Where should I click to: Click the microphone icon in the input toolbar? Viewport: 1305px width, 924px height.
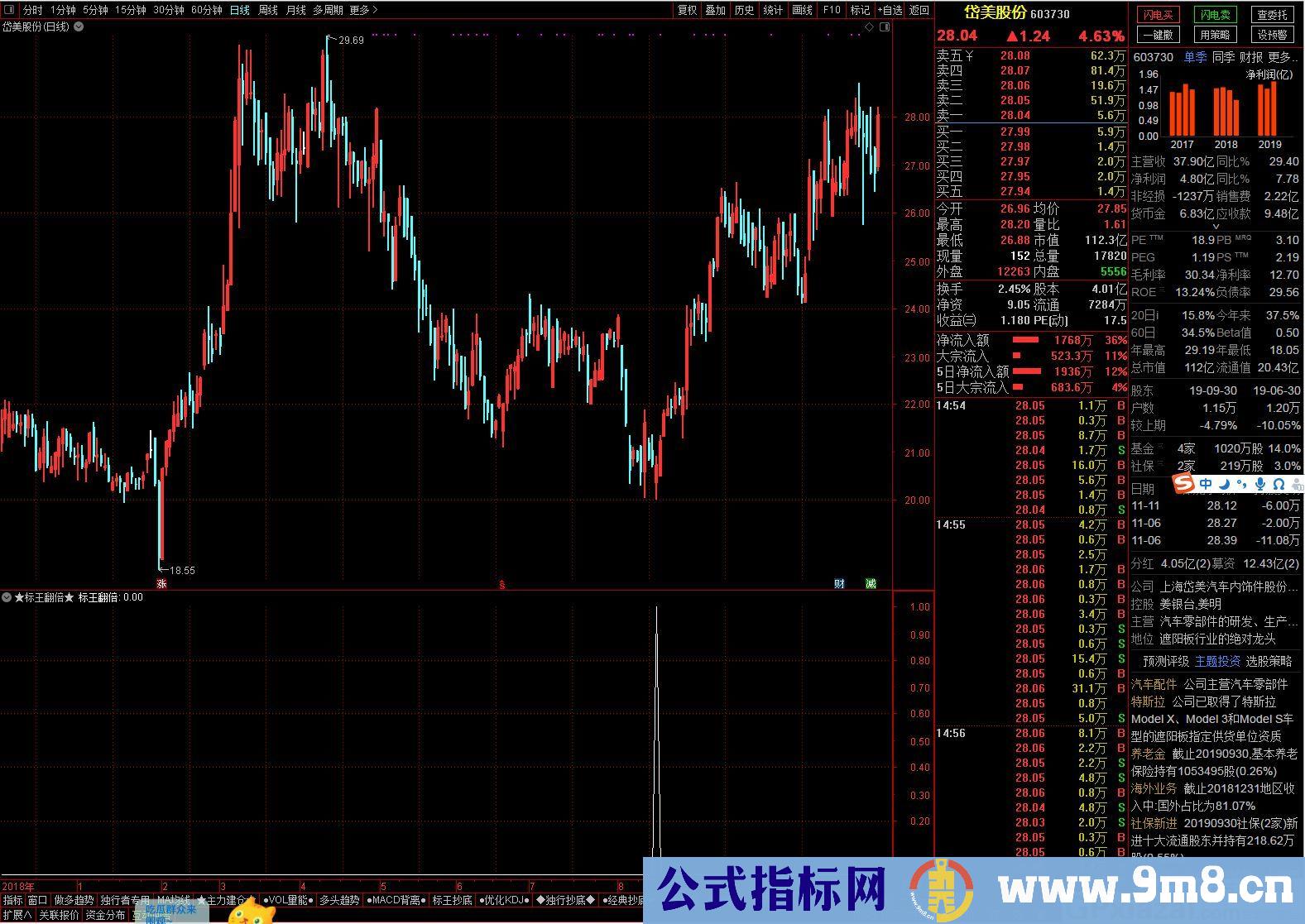click(1259, 484)
